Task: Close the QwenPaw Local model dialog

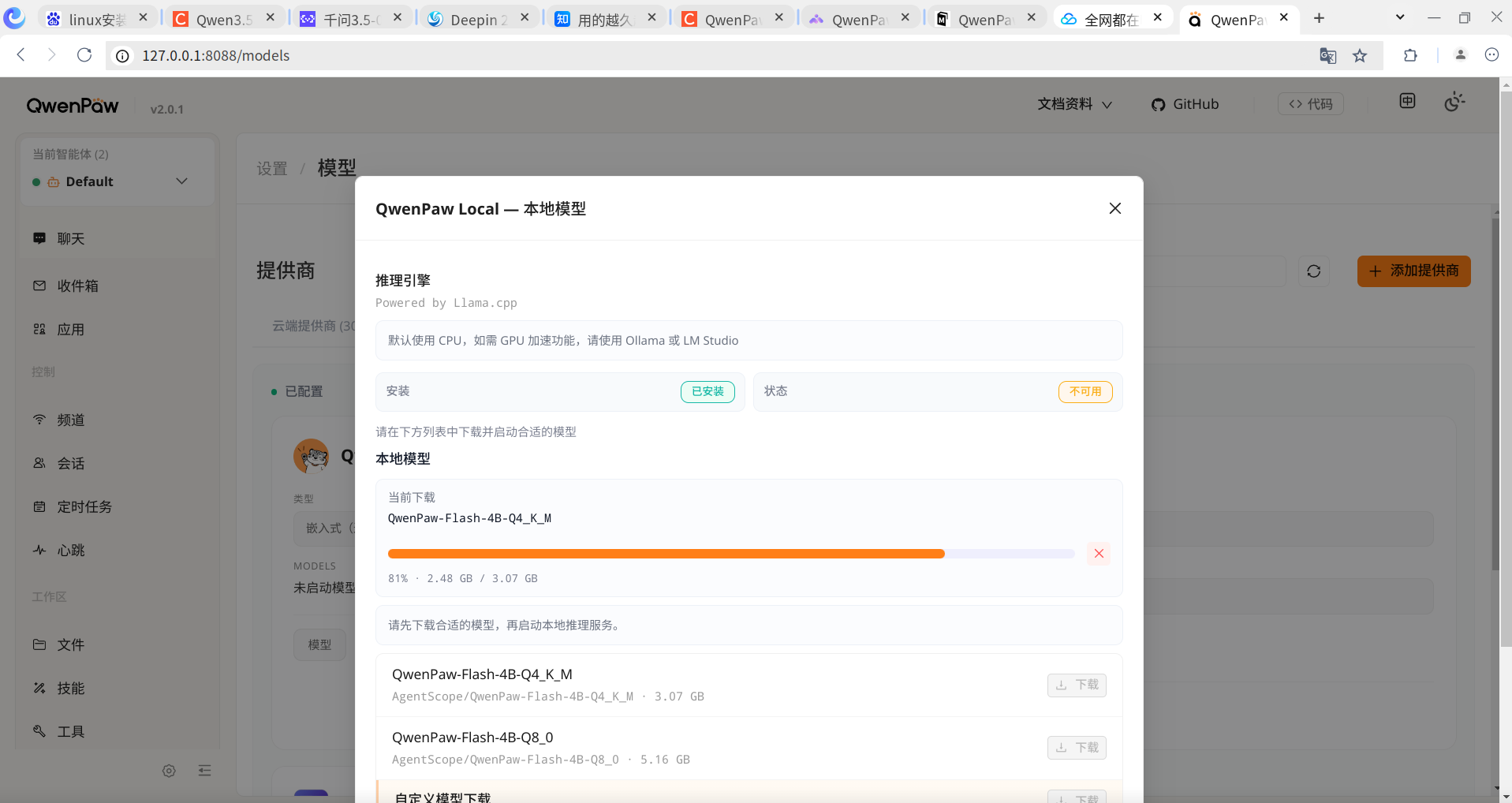Action: pyautogui.click(x=1114, y=208)
